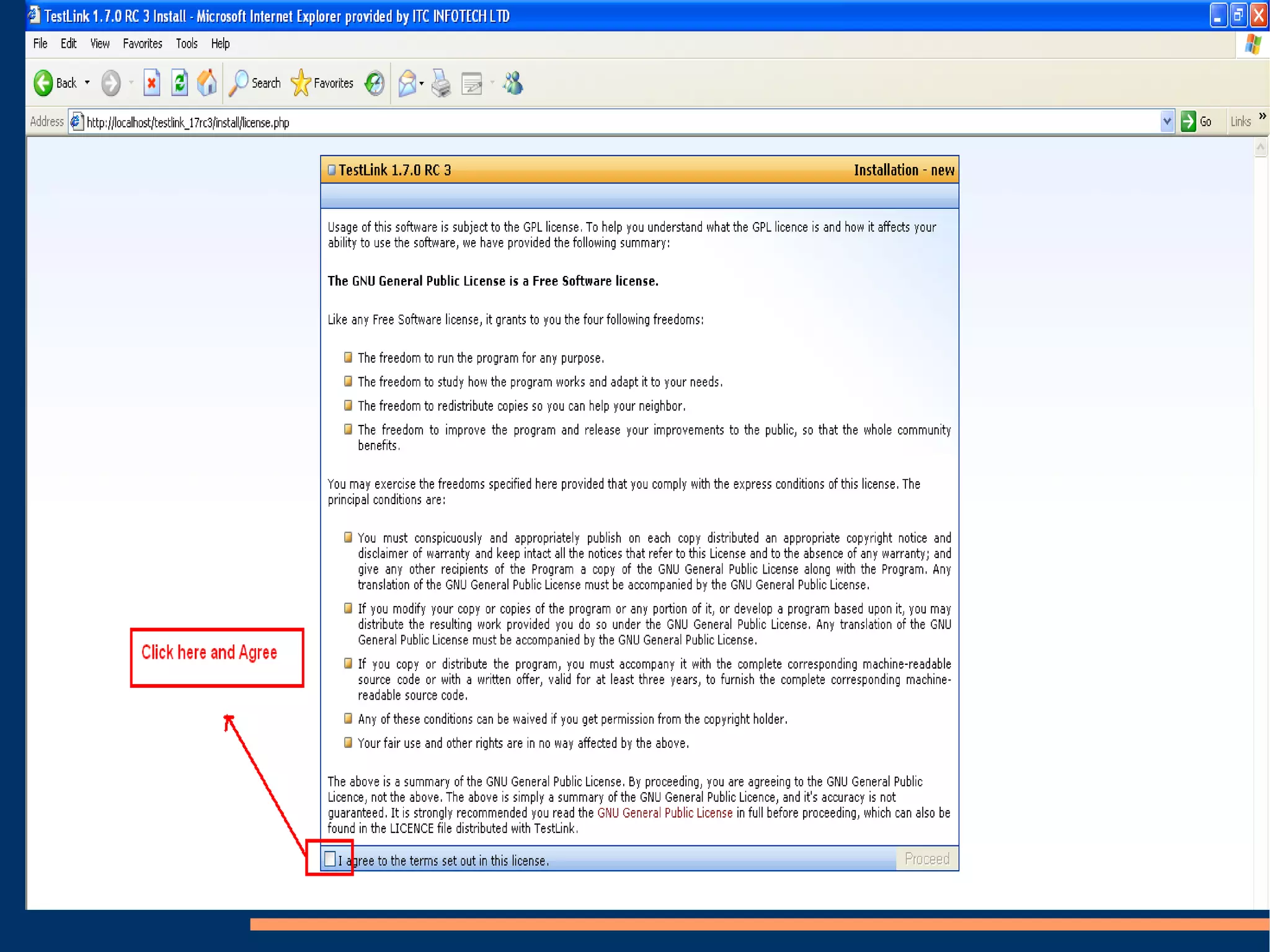Click the Address label
This screenshot has height=952, width=1270.
(47, 122)
